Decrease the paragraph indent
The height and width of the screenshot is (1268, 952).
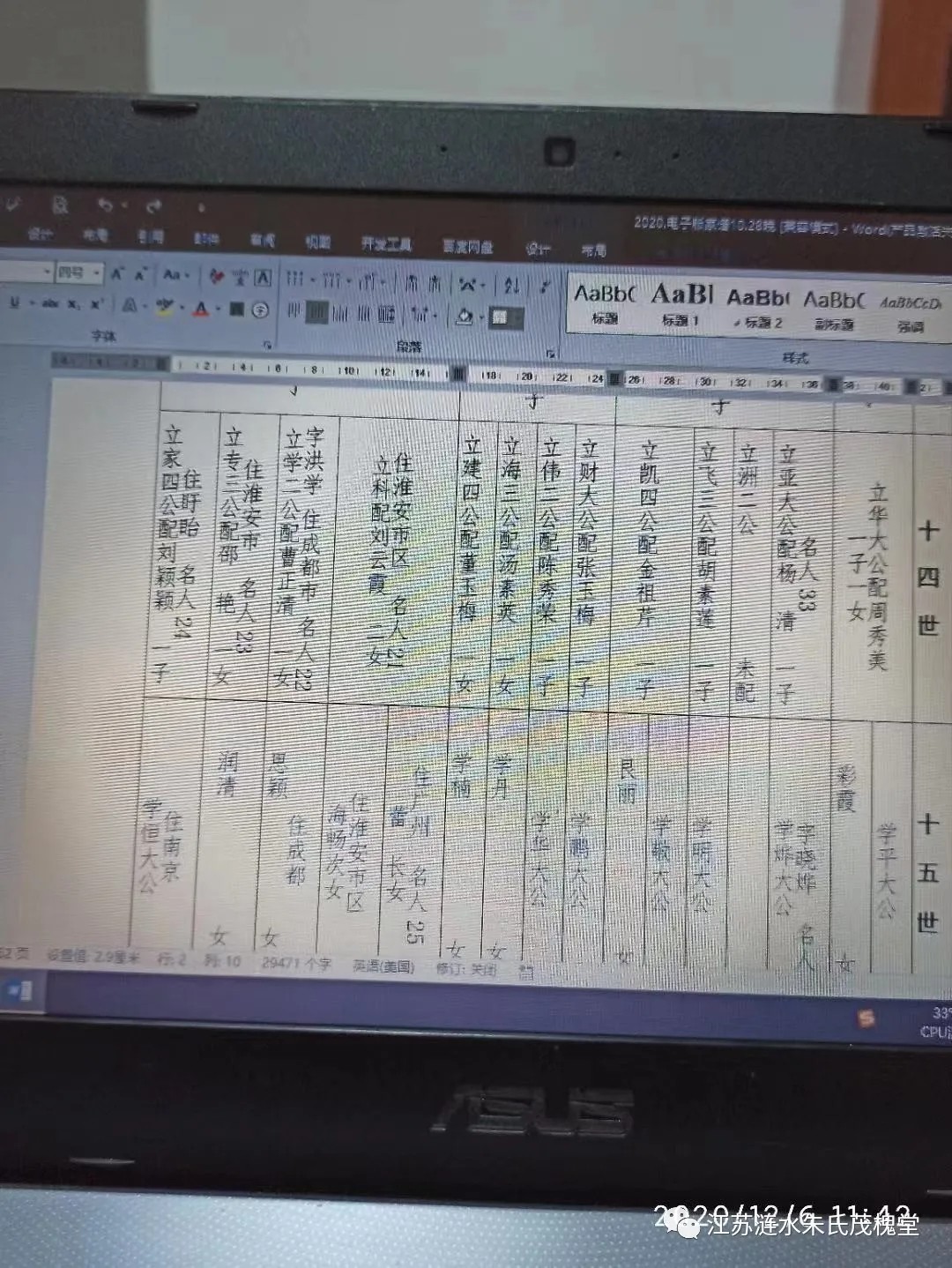point(411,284)
